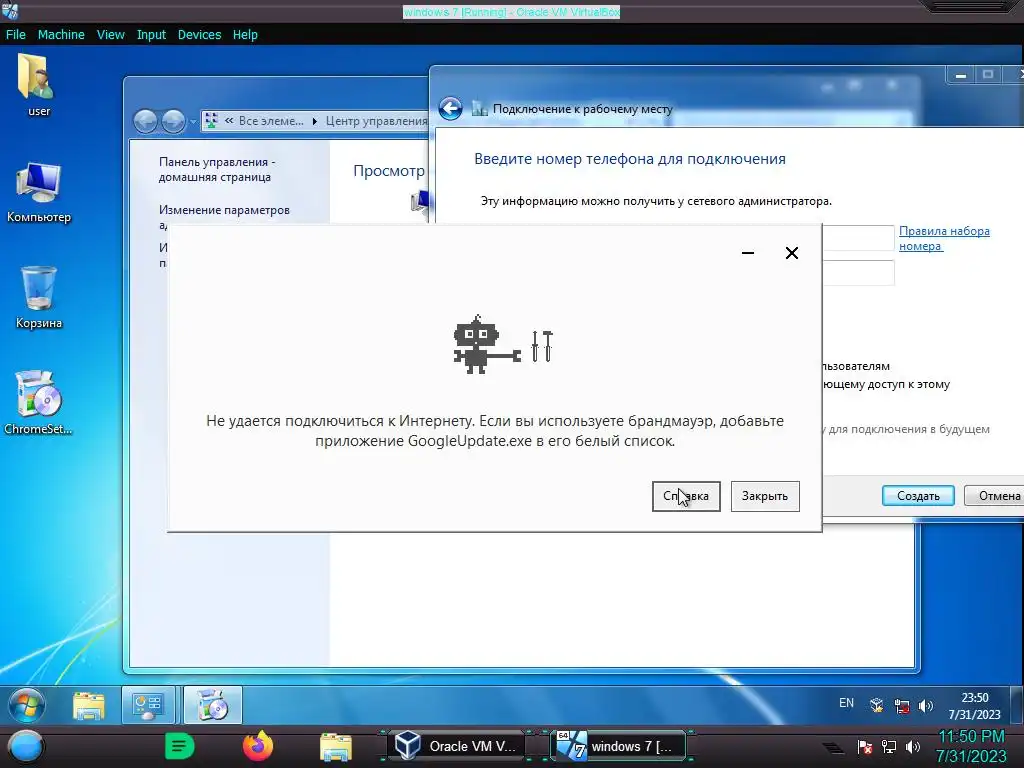Click the guest tray notification icon after EN
Viewport: 1024px width, 768px height.
(876, 705)
